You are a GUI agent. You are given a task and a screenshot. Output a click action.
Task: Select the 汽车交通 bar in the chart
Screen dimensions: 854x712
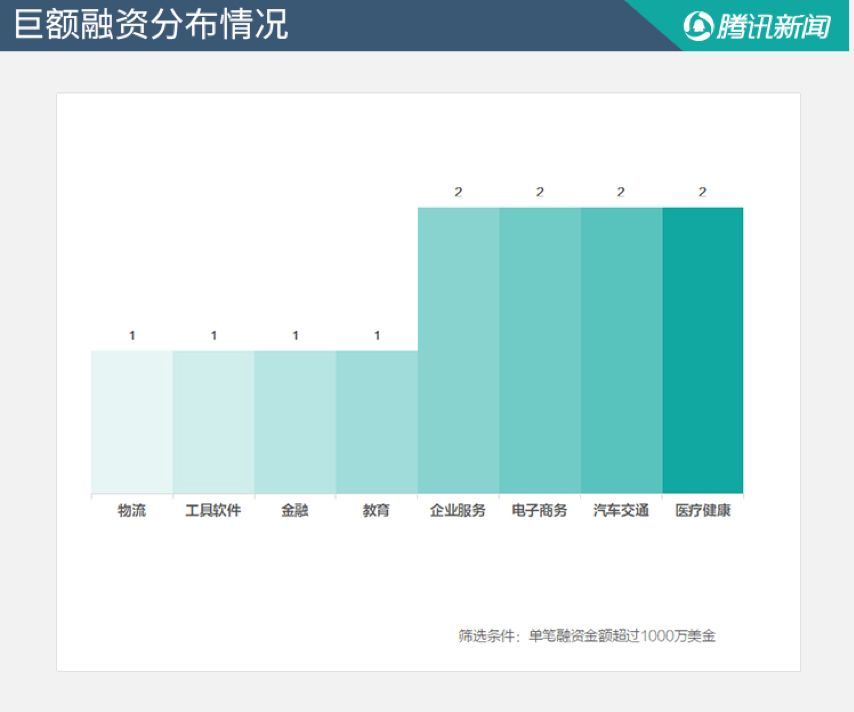pyautogui.click(x=621, y=350)
